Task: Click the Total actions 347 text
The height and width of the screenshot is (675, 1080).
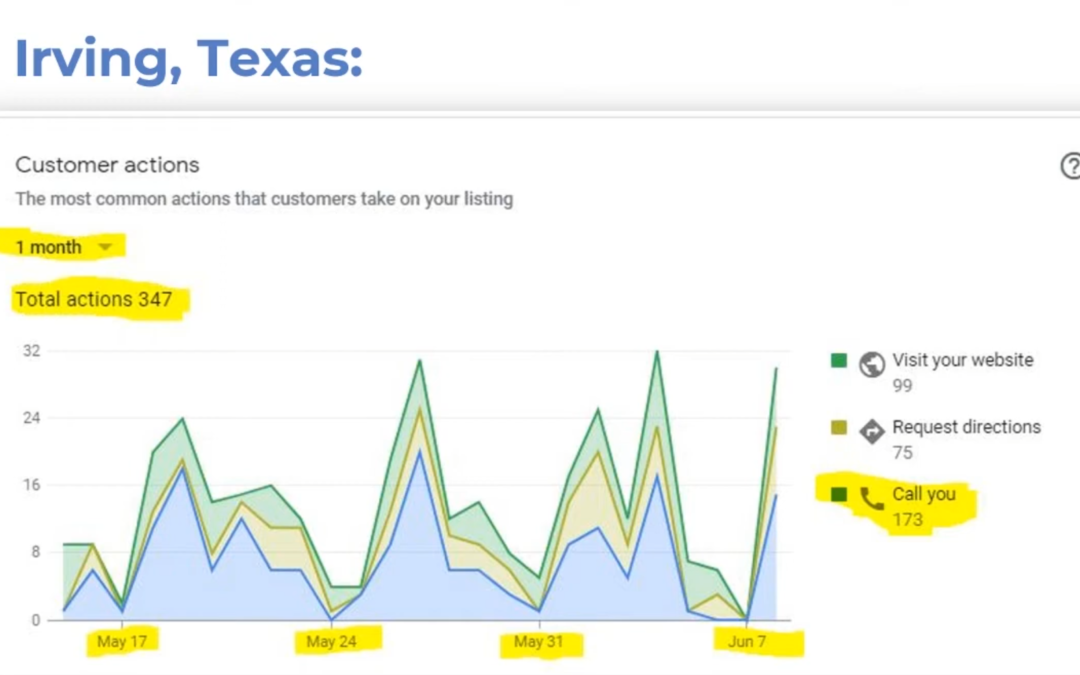Action: coord(93,299)
